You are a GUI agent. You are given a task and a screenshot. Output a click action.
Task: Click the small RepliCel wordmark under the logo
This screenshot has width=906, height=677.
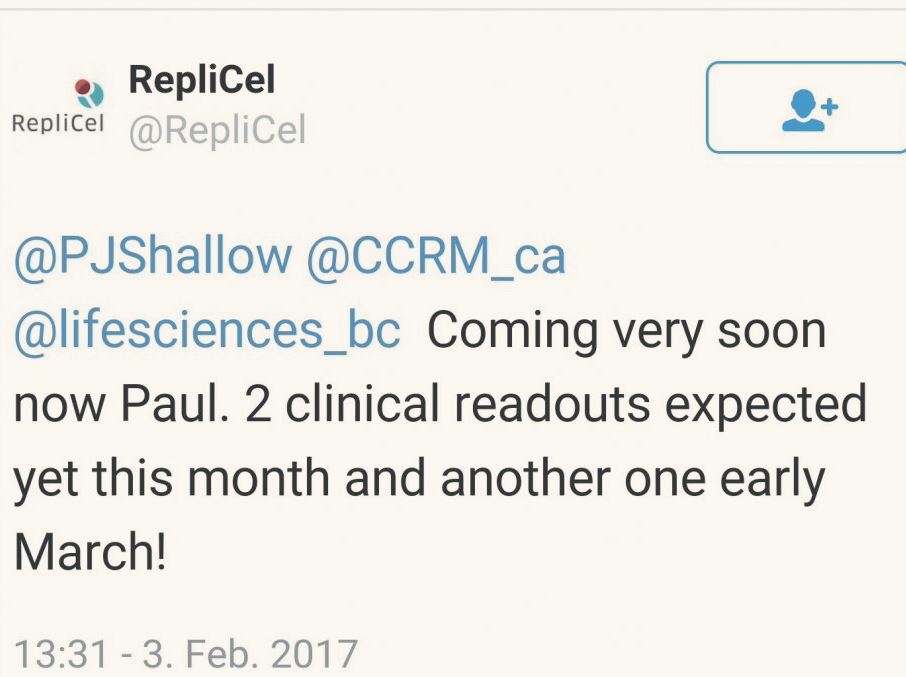pos(57,123)
